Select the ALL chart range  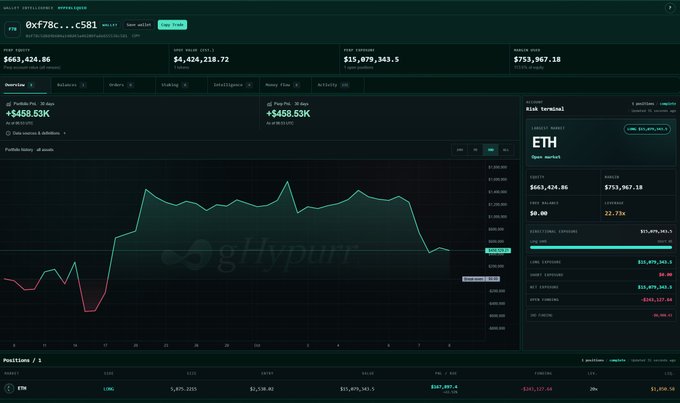coord(506,150)
